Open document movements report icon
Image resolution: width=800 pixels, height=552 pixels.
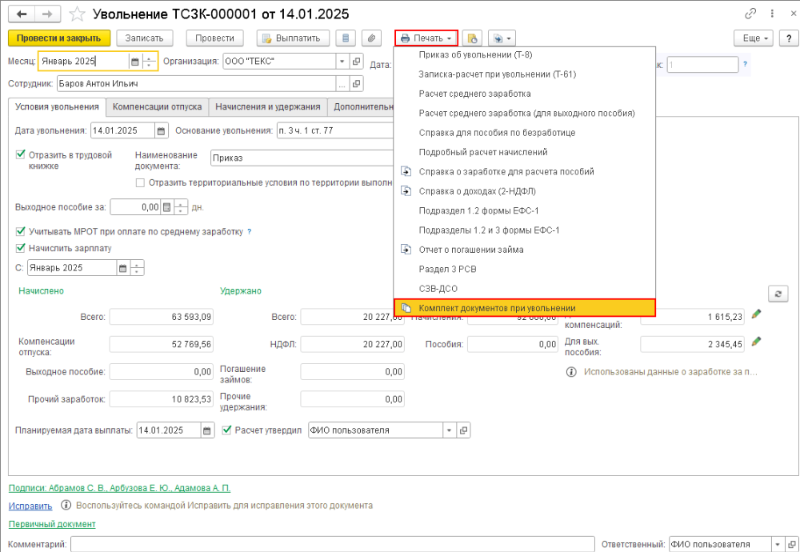click(x=472, y=38)
